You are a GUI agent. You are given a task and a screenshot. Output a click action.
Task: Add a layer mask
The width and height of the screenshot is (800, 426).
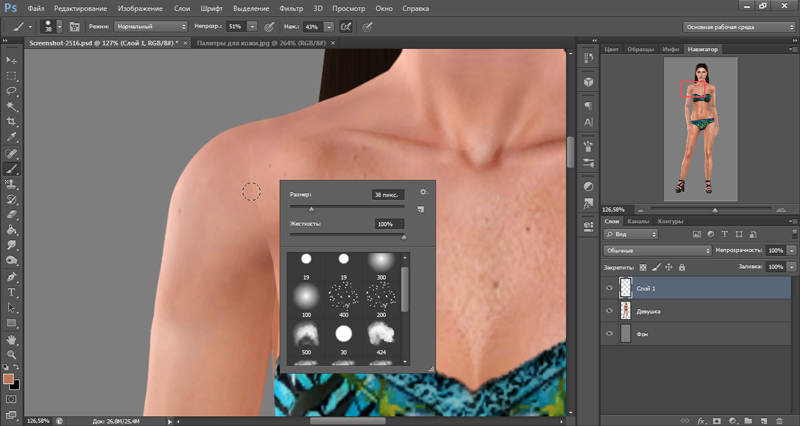(717, 420)
